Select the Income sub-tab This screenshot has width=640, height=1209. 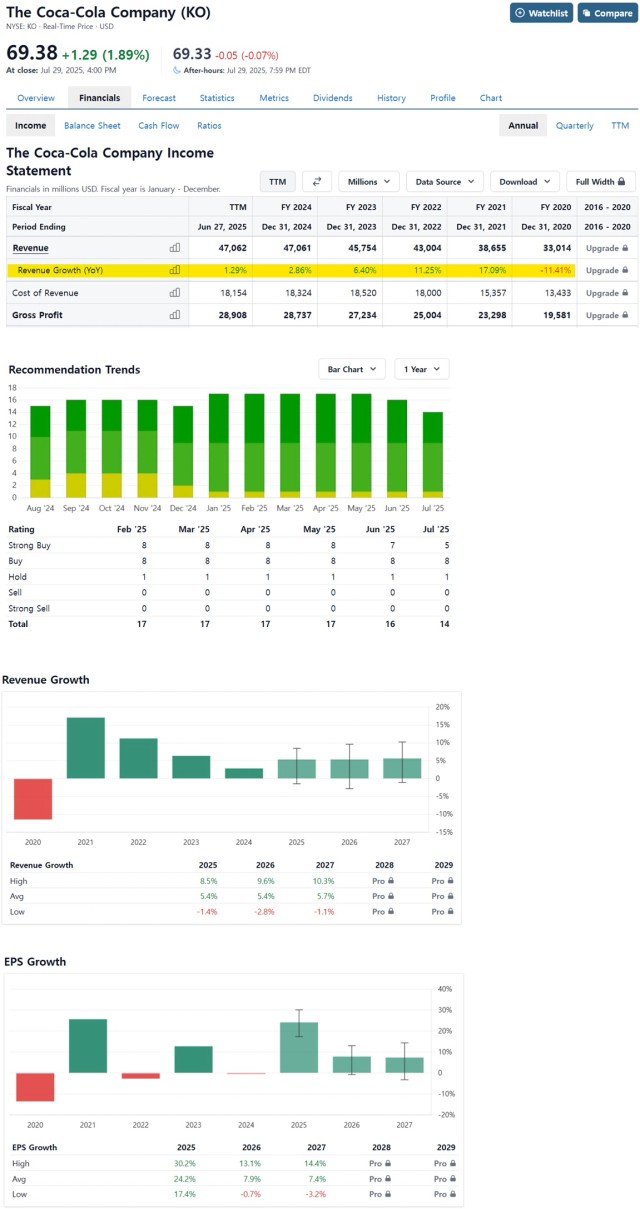pyautogui.click(x=30, y=126)
